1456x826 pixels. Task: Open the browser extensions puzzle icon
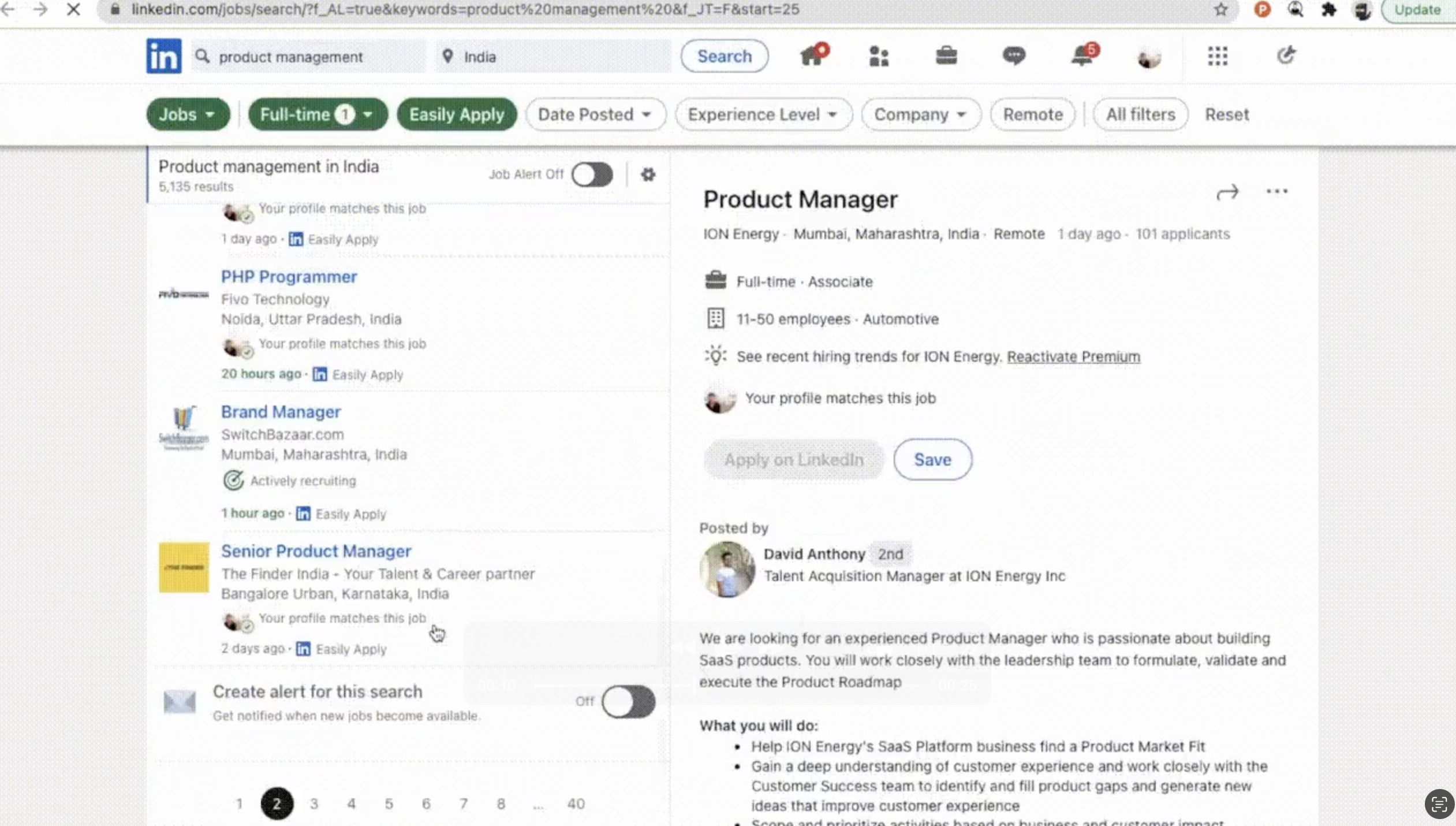click(x=1328, y=10)
